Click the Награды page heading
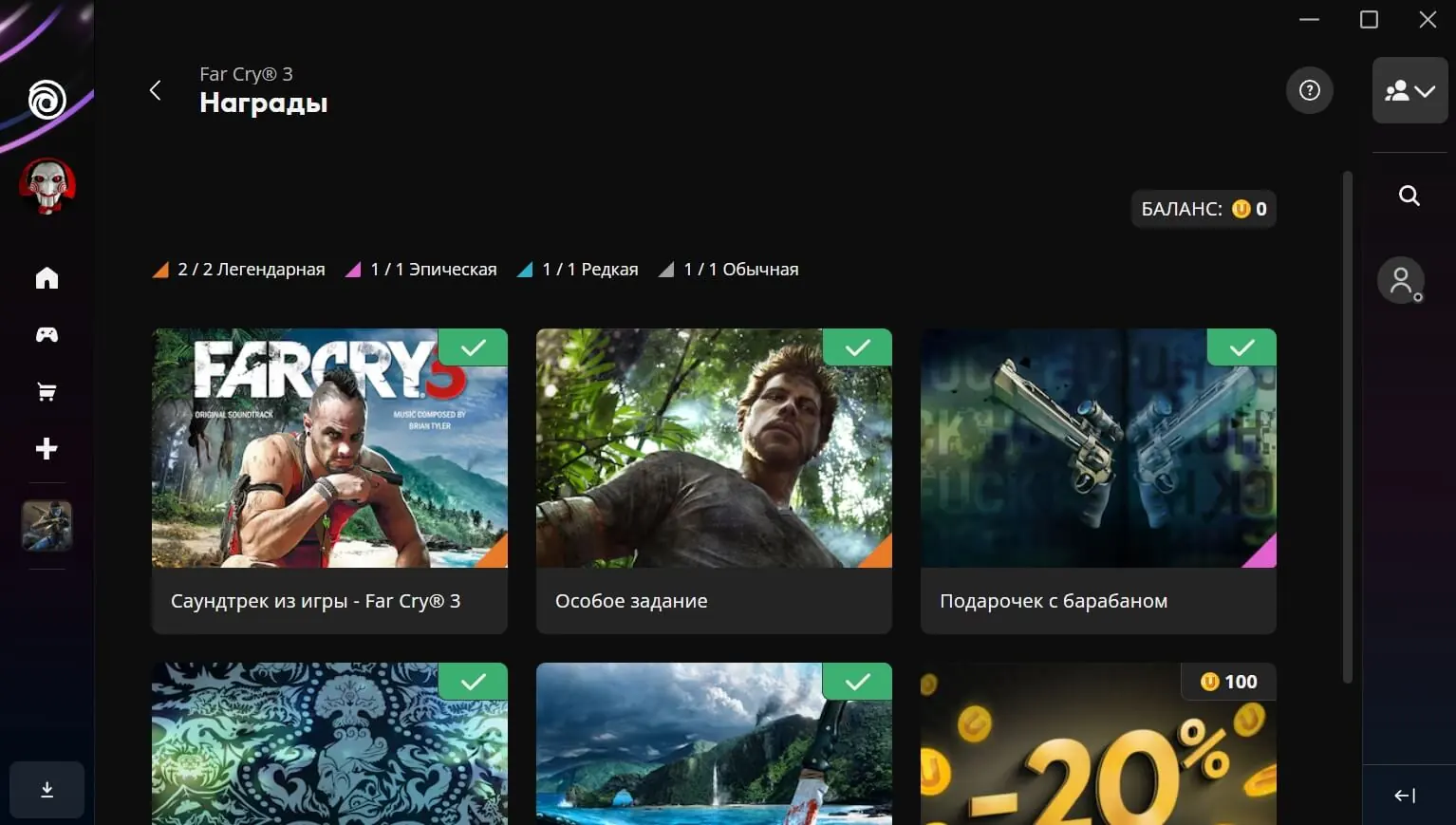1456x825 pixels. (264, 103)
